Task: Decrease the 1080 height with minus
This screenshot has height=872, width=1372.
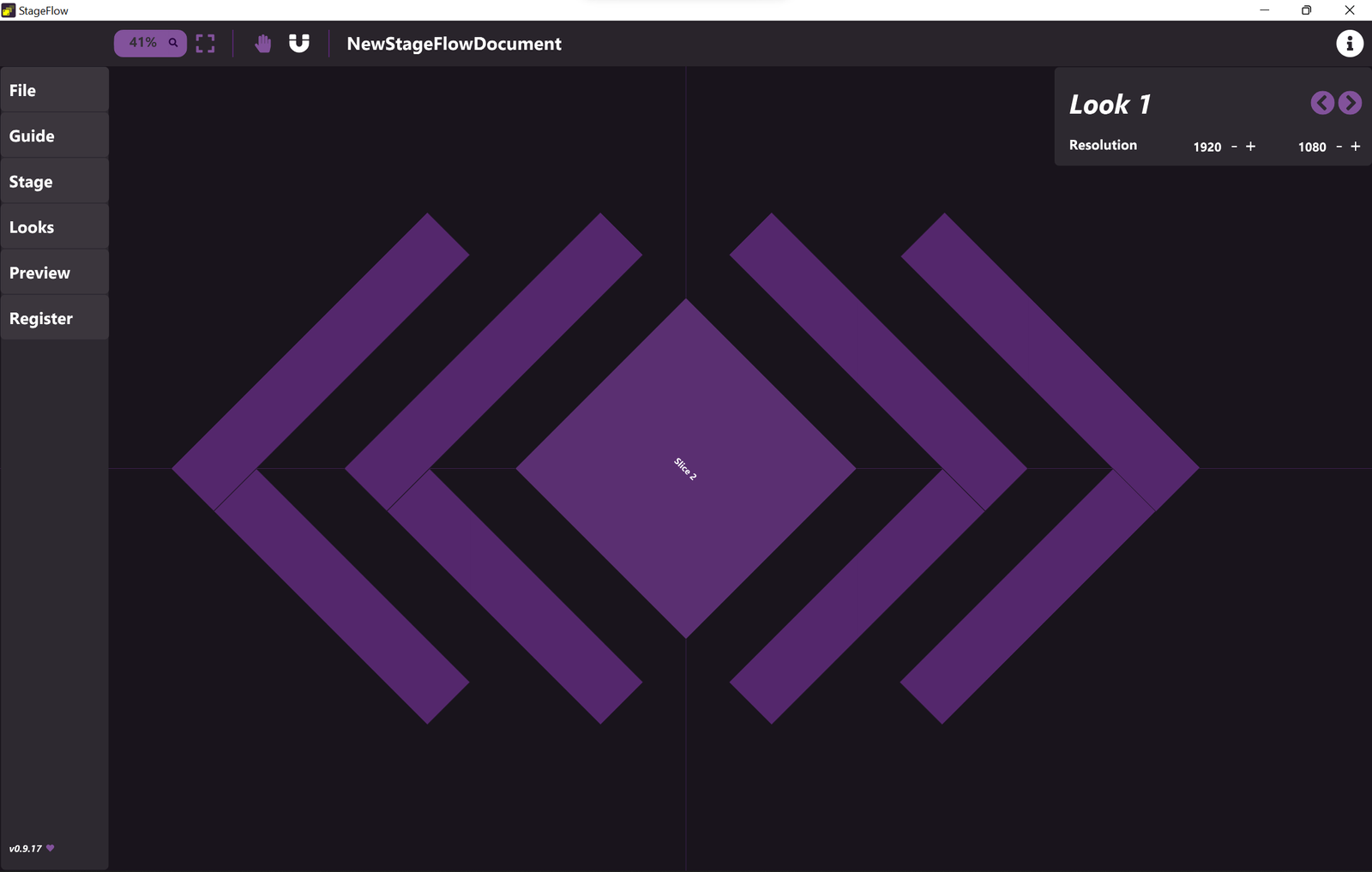Action: tap(1339, 147)
